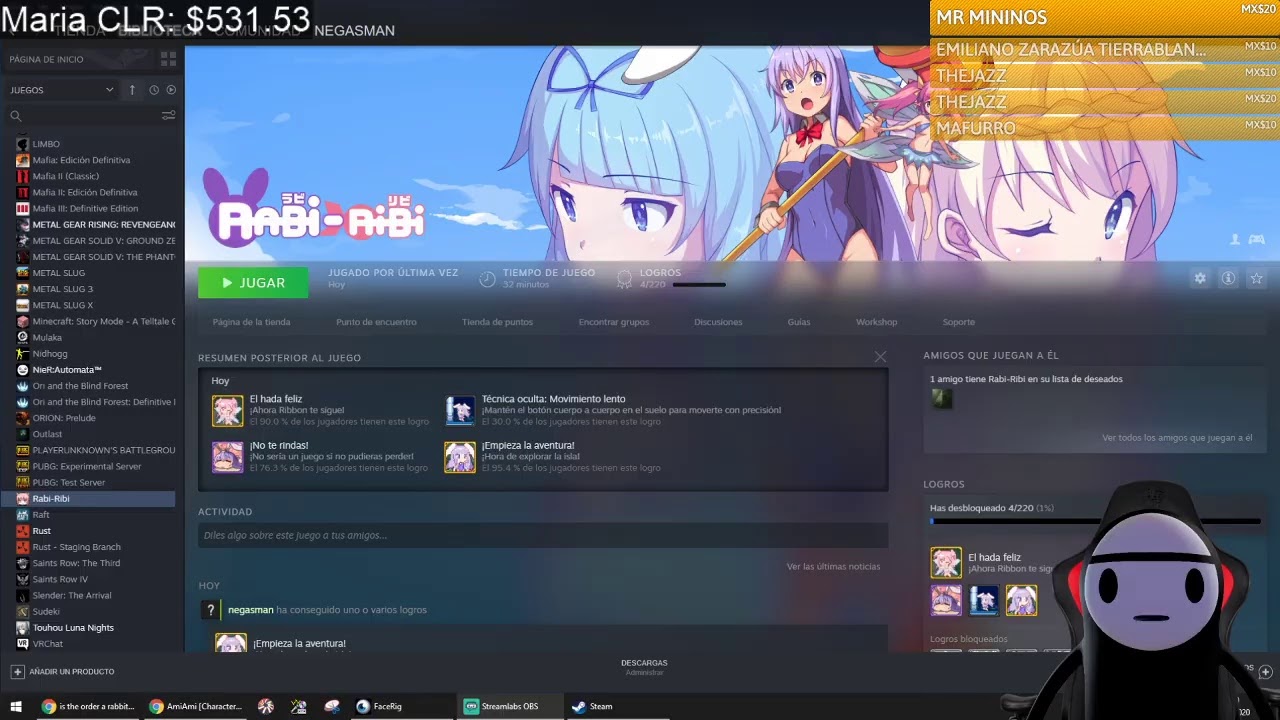Click library search magnifier field
The image size is (1280, 720).
tap(16, 116)
